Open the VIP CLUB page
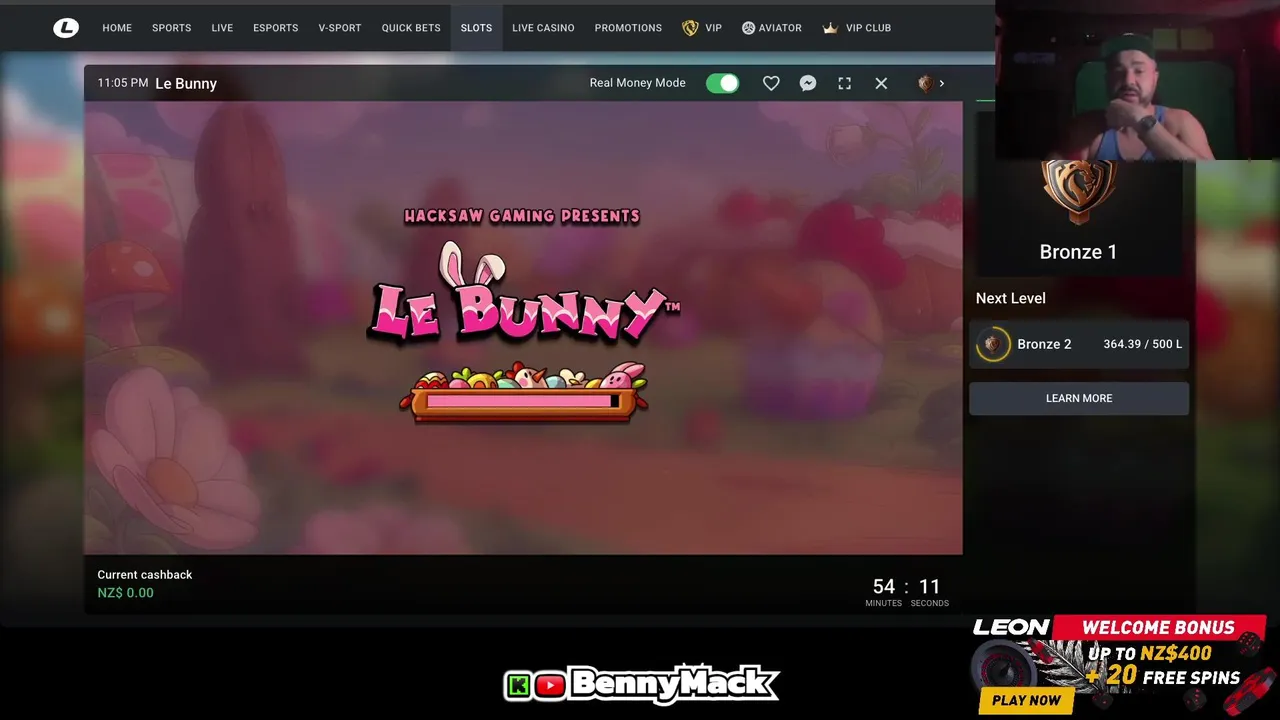 click(868, 28)
